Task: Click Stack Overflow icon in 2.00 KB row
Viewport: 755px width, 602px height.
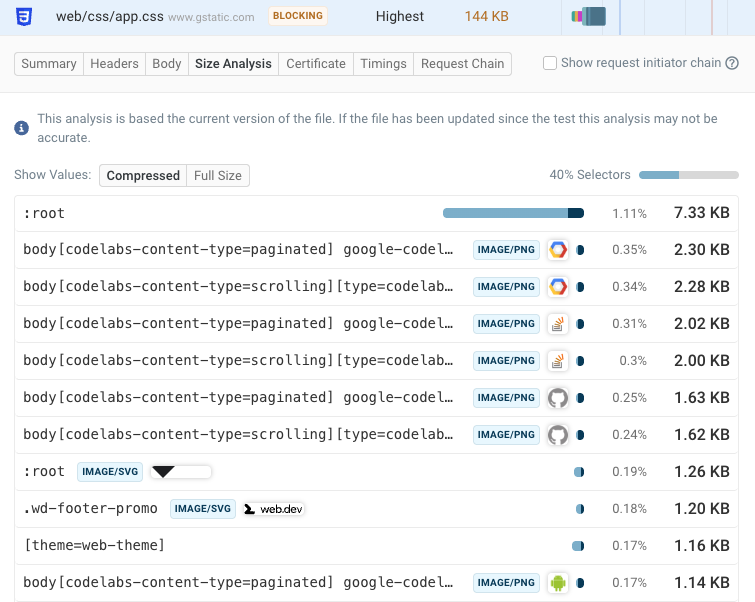Action: [558, 361]
